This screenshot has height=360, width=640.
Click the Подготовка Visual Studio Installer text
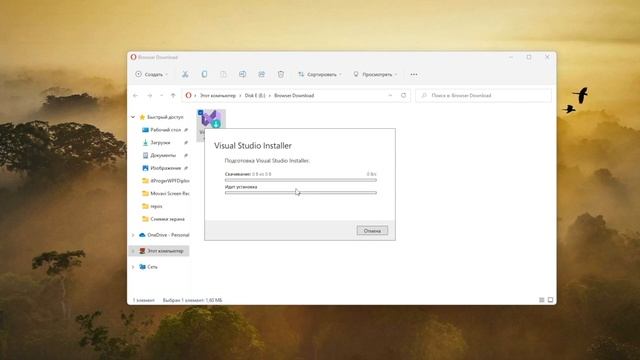point(267,161)
